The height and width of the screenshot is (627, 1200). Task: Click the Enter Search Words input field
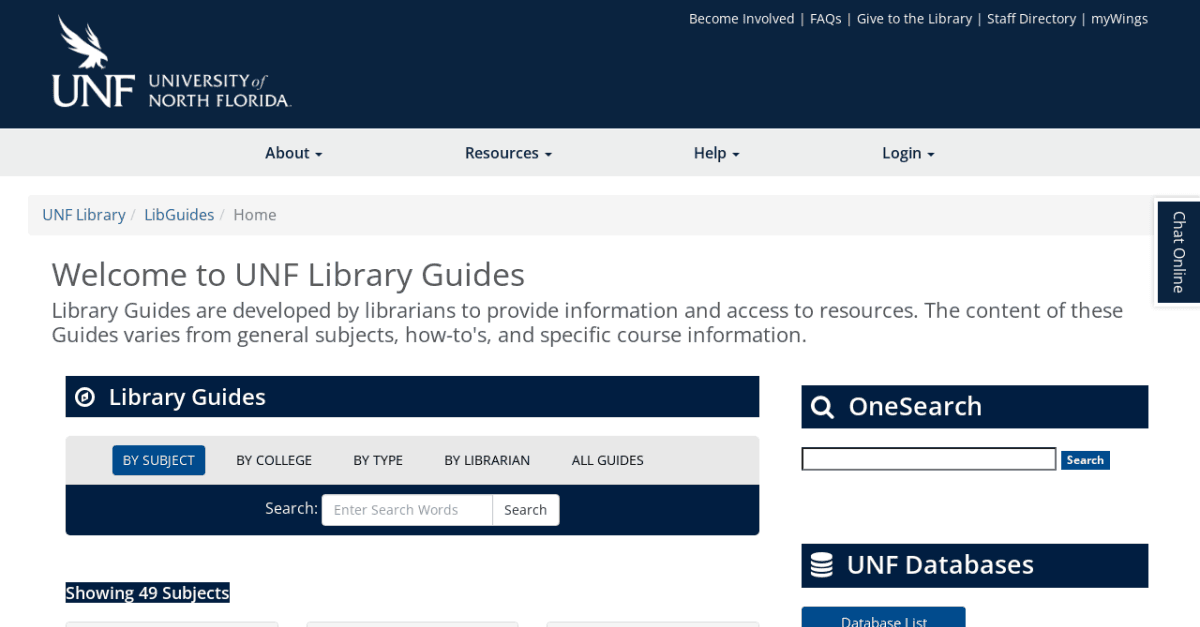pyautogui.click(x=407, y=509)
